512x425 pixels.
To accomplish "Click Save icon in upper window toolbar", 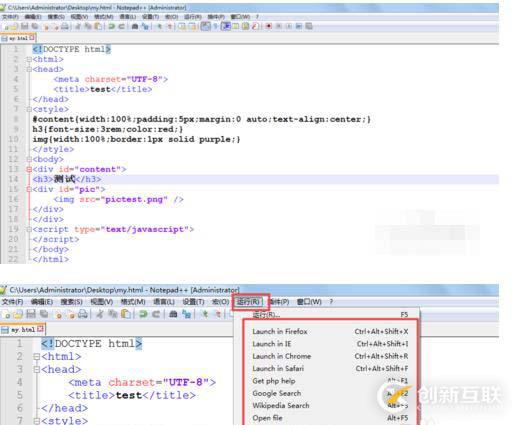I will 25,27.
